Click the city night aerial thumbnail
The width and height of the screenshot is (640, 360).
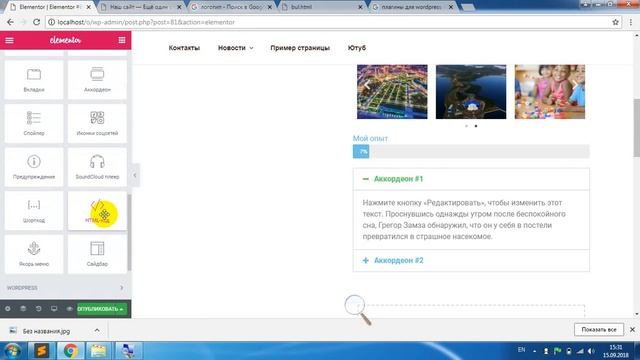pyautogui.click(x=392, y=92)
